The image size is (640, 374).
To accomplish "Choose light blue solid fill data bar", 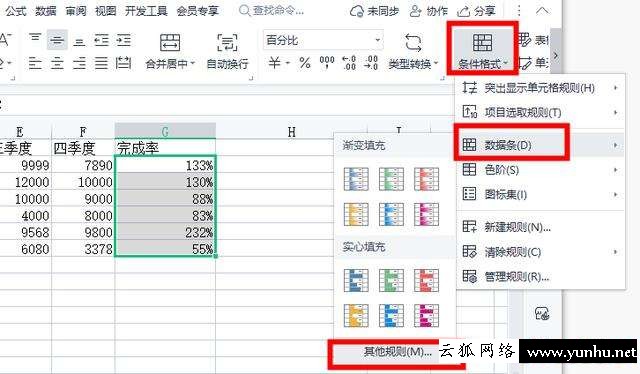I will coord(391,316).
